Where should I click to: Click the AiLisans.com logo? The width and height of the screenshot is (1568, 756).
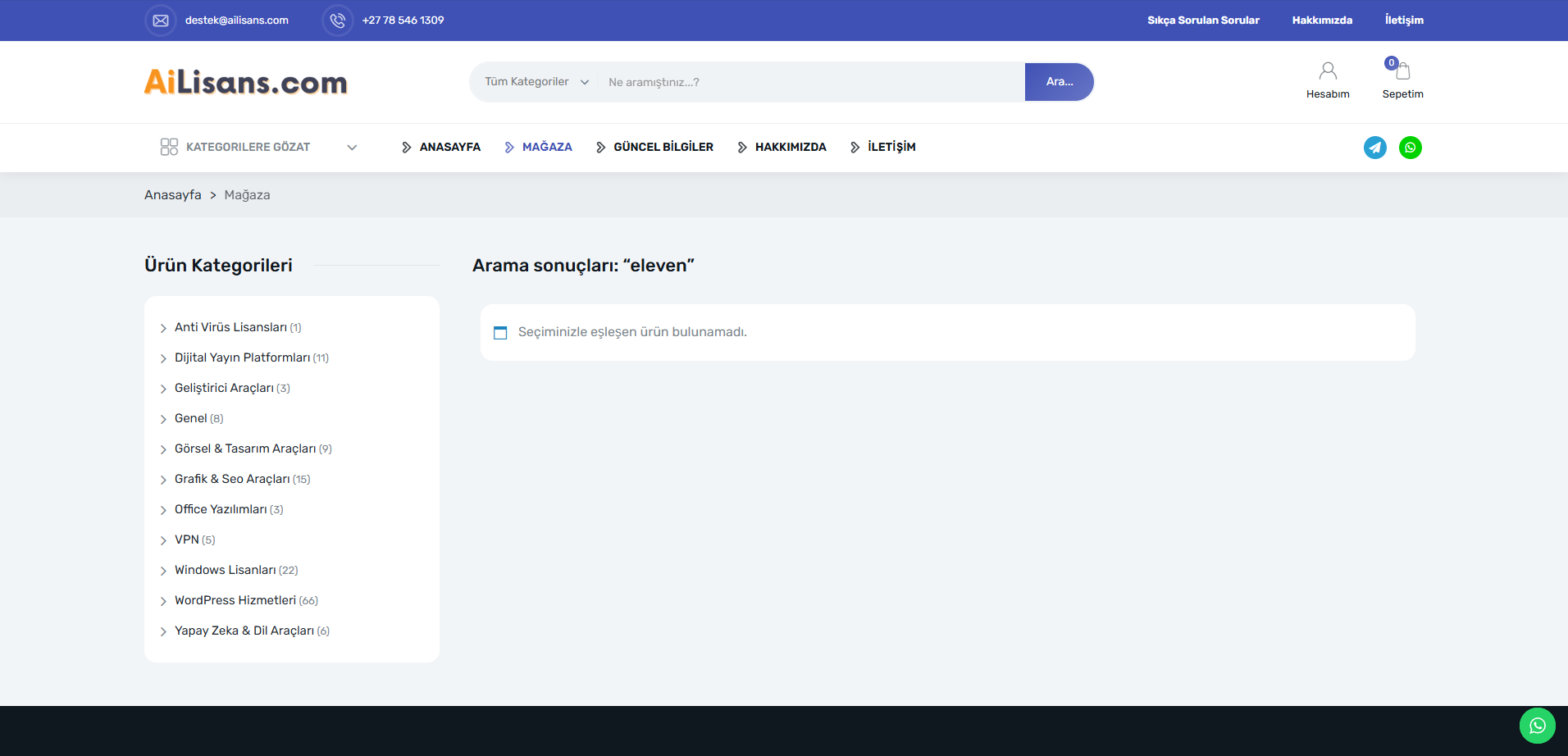246,82
